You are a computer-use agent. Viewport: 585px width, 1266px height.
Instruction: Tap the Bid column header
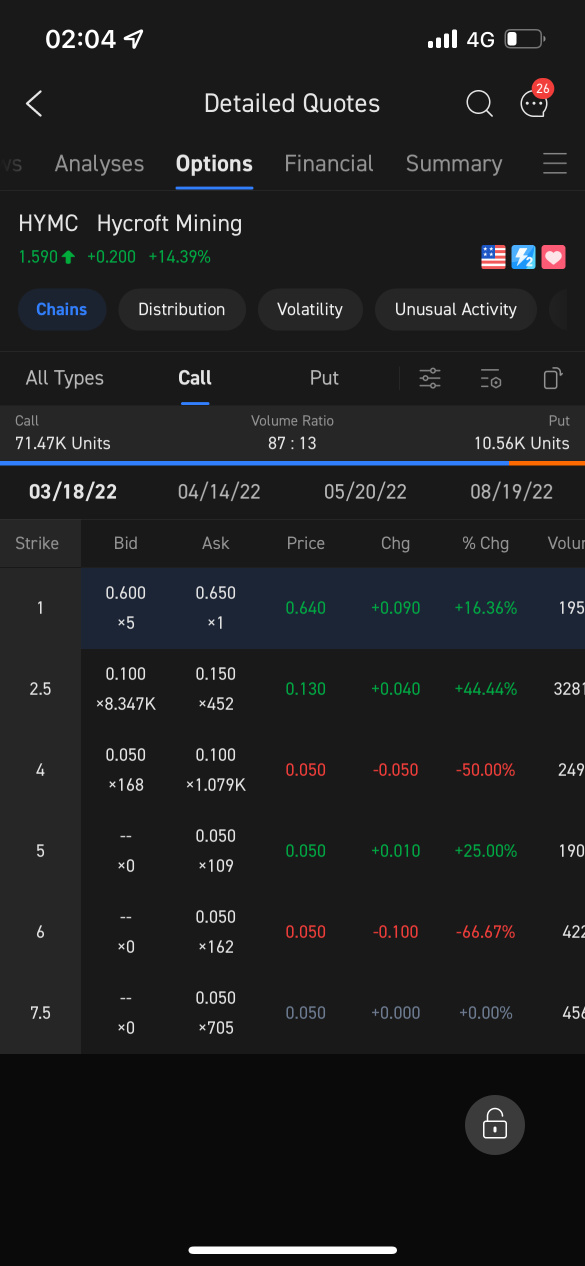pyautogui.click(x=126, y=543)
